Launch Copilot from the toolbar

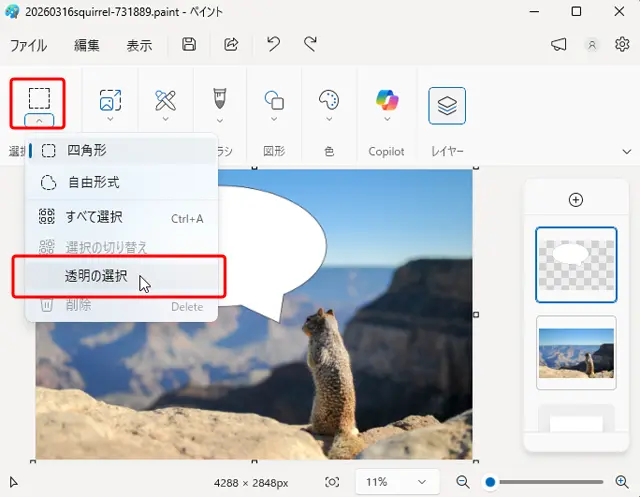[x=386, y=99]
